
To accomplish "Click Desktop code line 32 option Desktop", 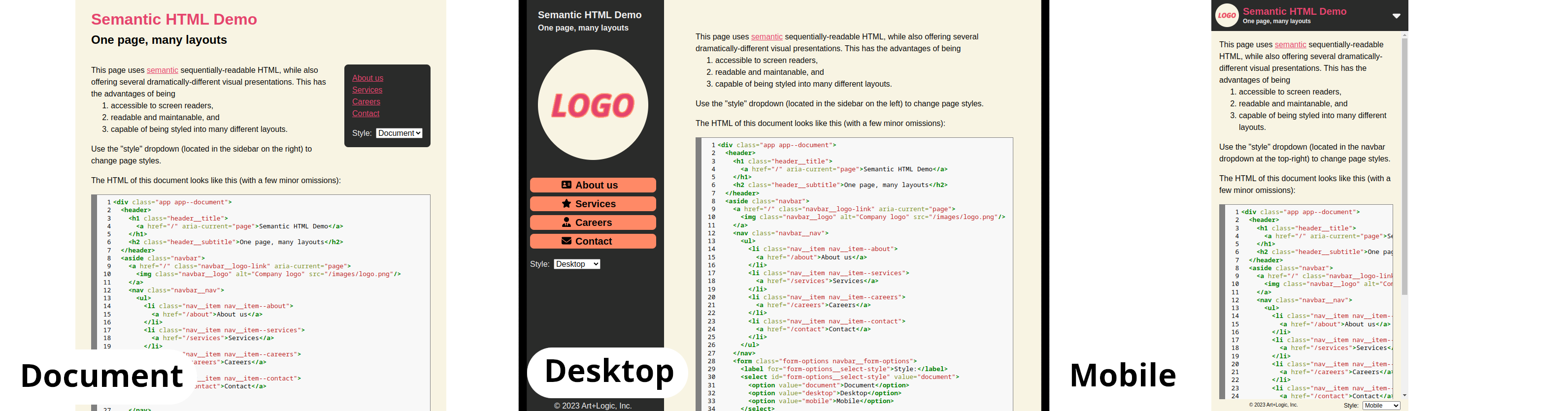I will [825, 393].
